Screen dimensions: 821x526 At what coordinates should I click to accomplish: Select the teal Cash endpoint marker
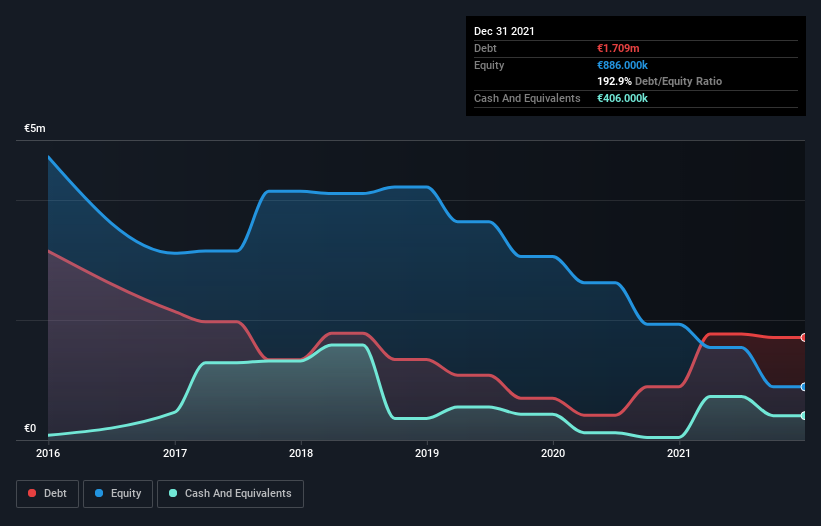click(804, 416)
